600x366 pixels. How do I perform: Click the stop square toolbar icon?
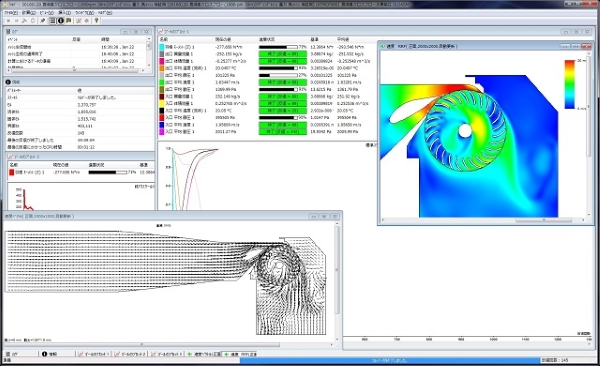(x=8, y=21)
